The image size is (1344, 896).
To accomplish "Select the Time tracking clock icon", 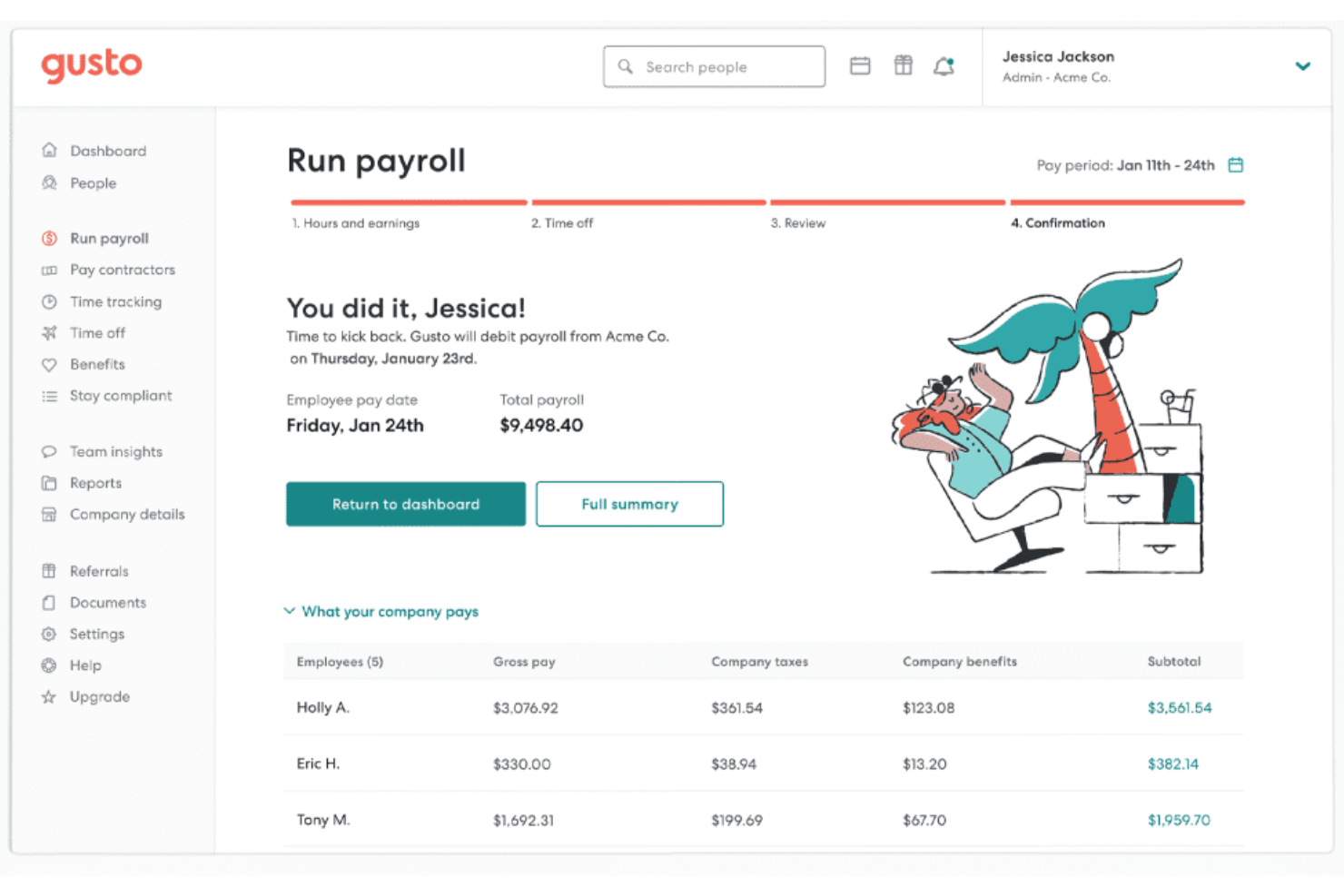I will click(50, 301).
